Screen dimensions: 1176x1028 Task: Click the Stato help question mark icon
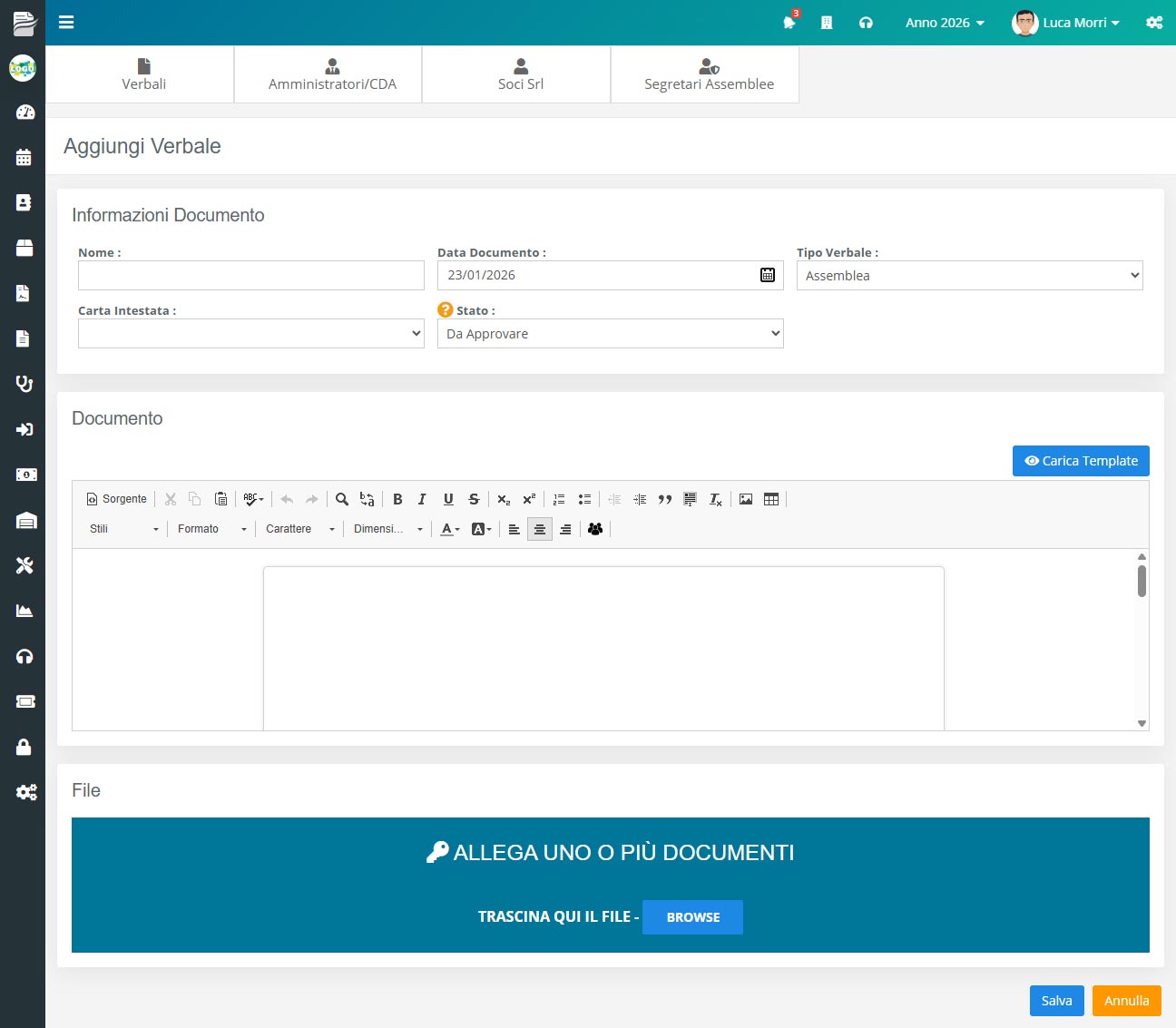pyautogui.click(x=446, y=309)
